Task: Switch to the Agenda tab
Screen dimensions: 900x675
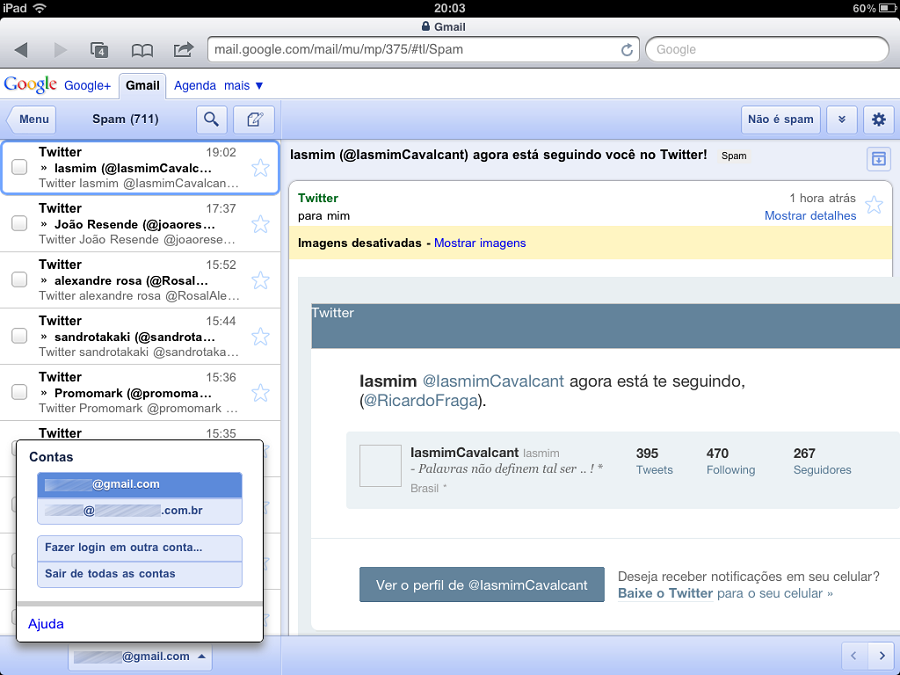Action: (195, 86)
